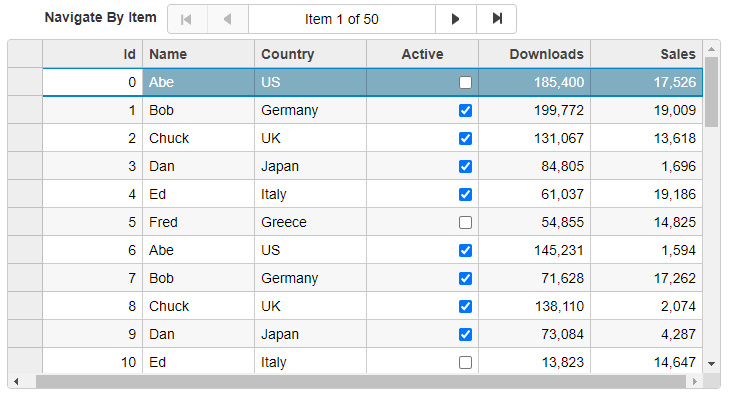Click the horizontal scrollbar left arrow

coord(16,382)
